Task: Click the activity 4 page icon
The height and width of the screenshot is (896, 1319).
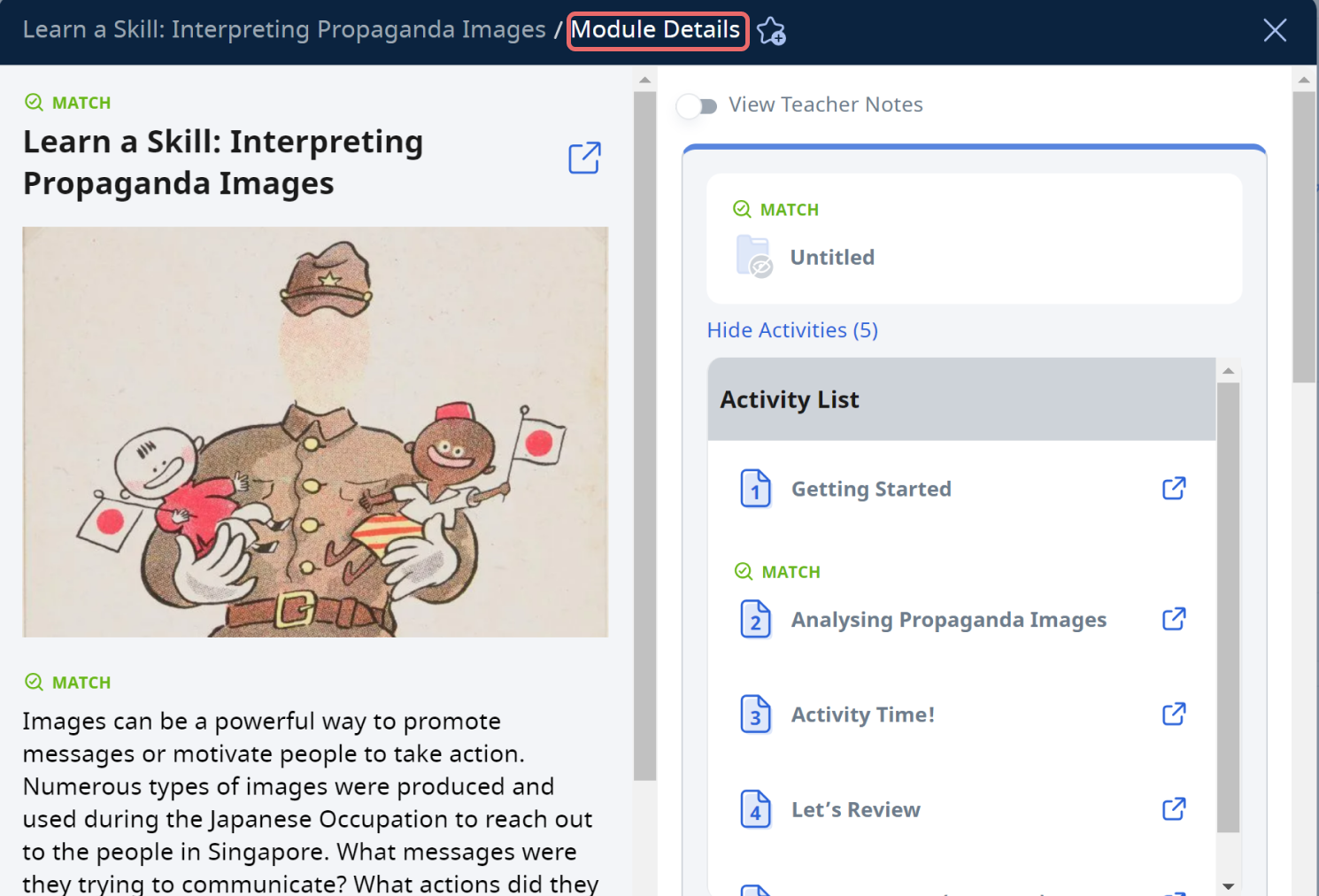Action: click(755, 809)
